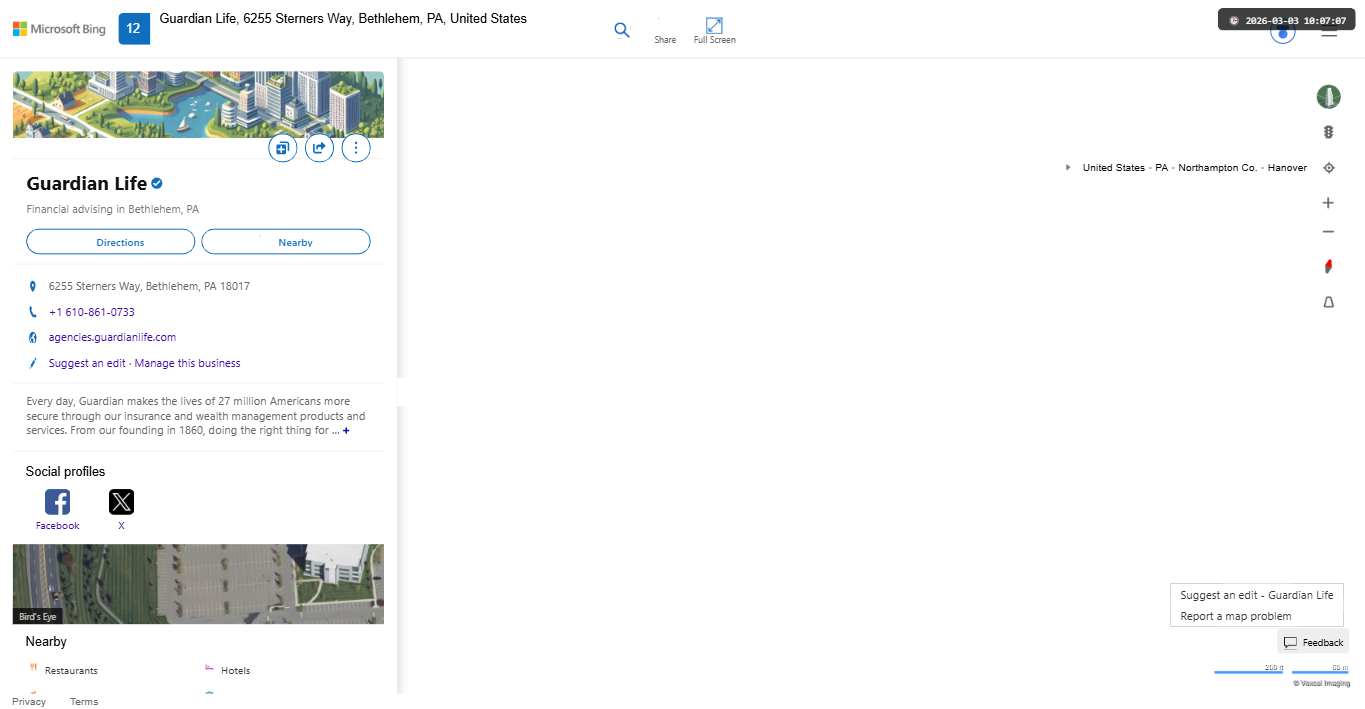
Task: Click the Nearby button
Action: (x=286, y=242)
